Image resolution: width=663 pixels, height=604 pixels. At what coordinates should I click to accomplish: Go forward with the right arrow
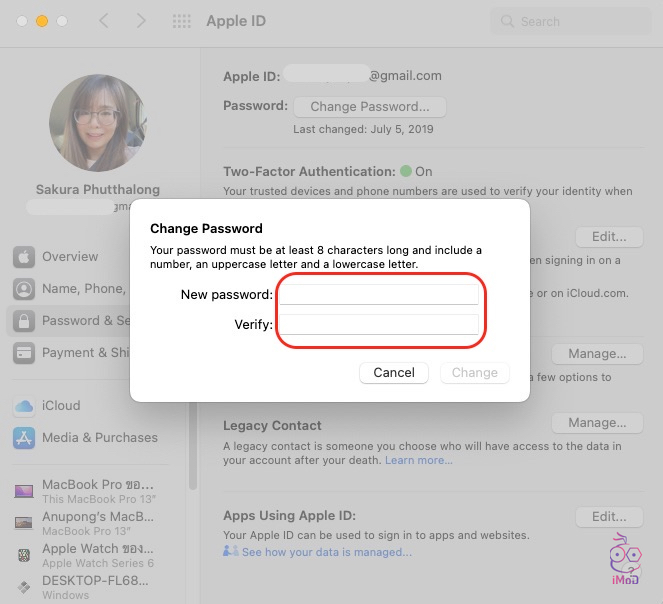pyautogui.click(x=141, y=21)
